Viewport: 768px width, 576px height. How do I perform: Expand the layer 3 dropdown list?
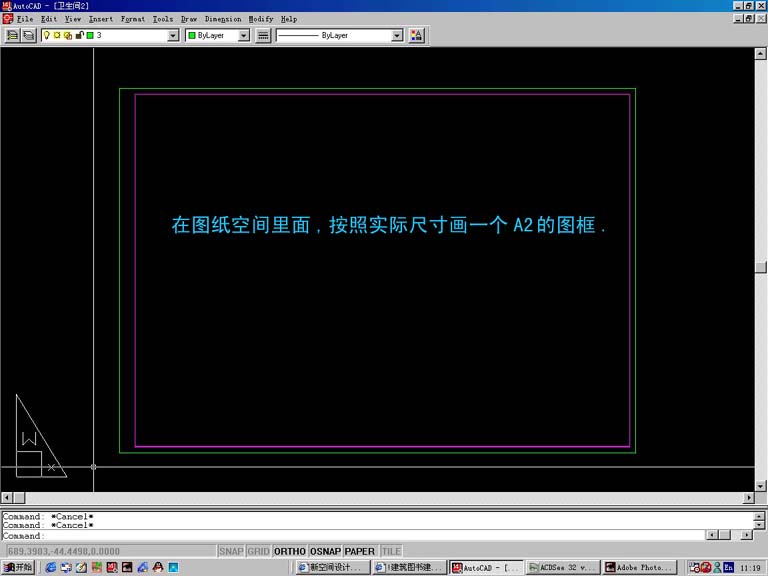[x=173, y=35]
